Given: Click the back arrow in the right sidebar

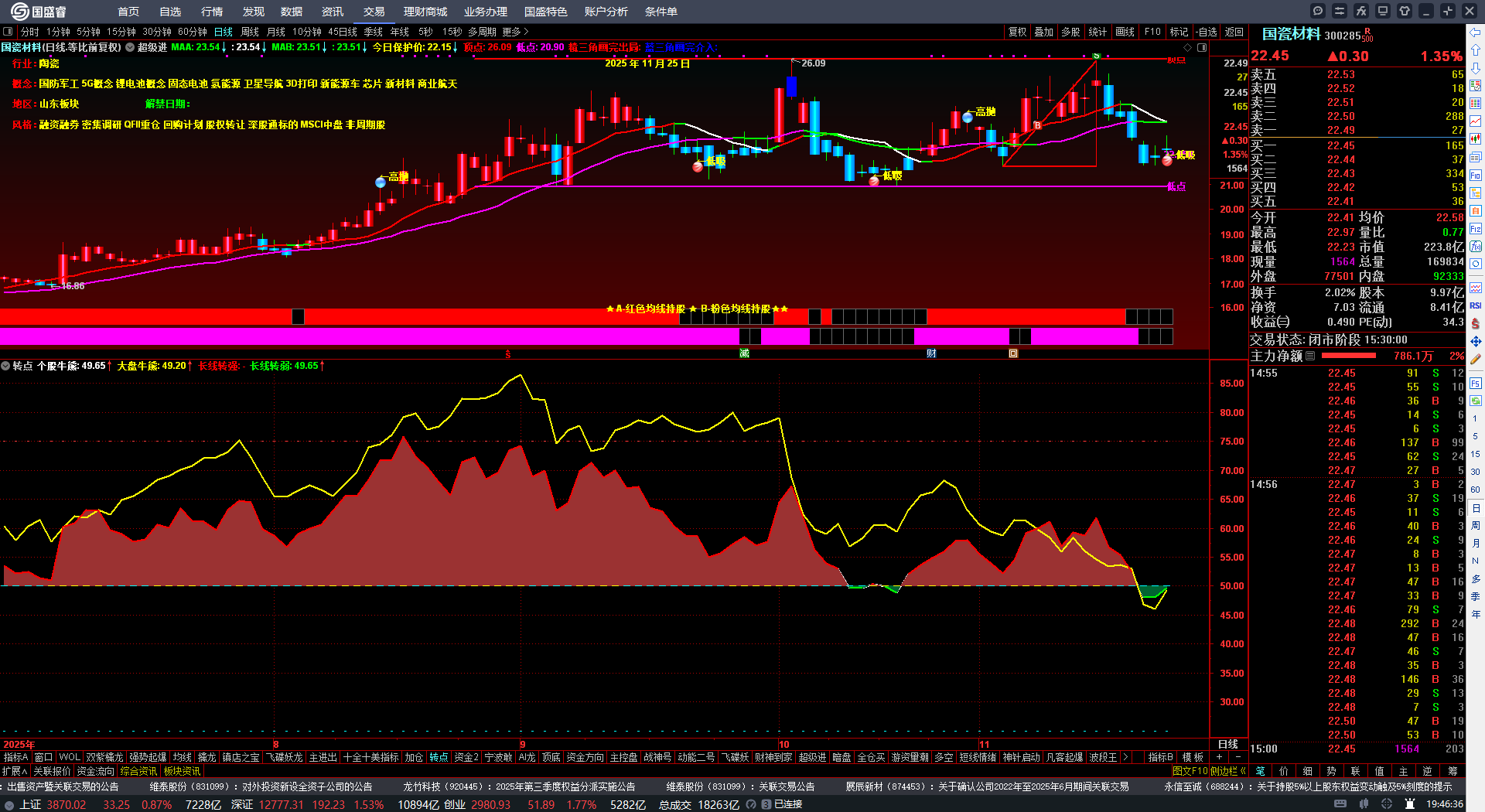Looking at the screenshot, I should click(1476, 32).
